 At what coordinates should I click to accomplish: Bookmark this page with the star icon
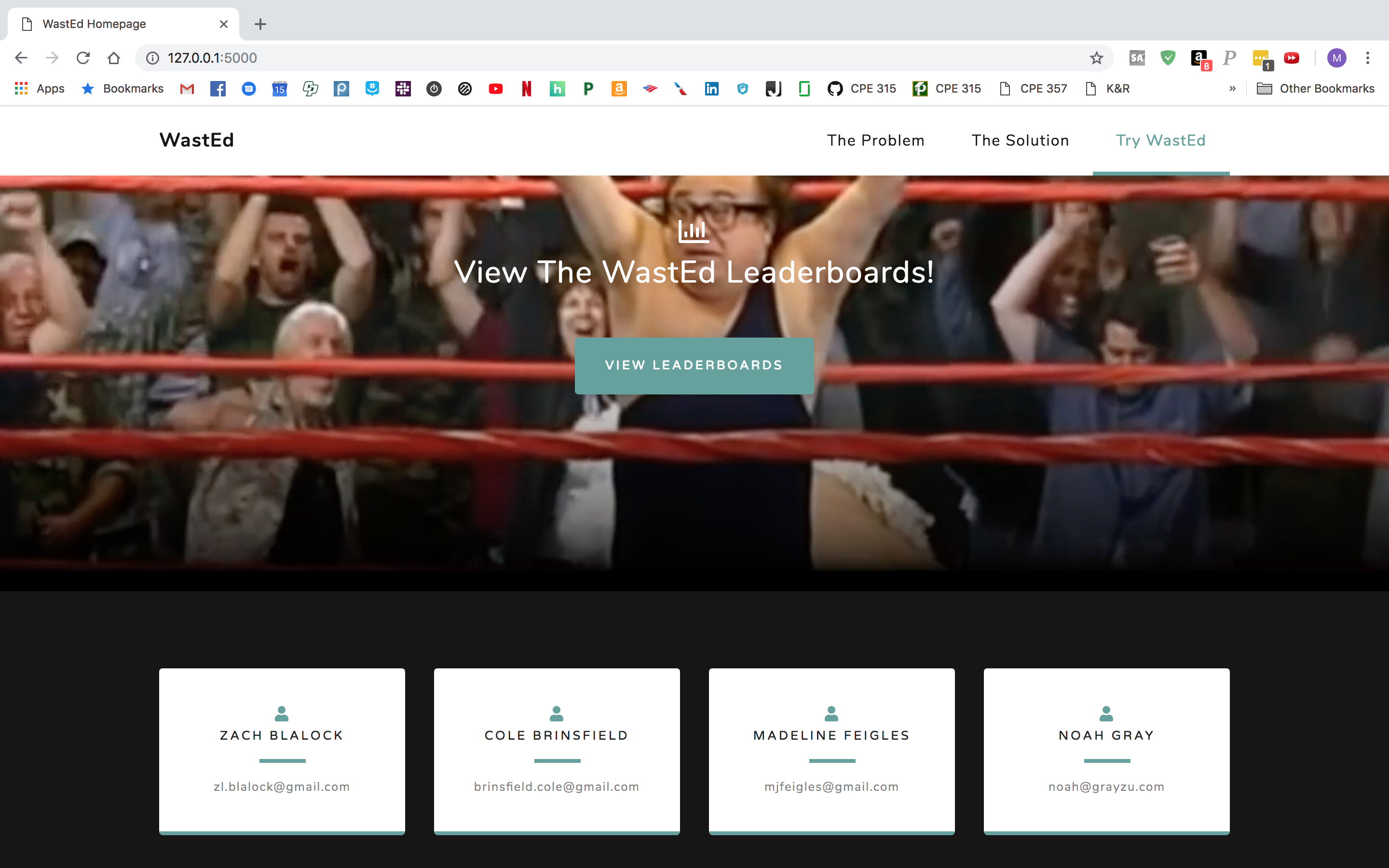[1096, 58]
